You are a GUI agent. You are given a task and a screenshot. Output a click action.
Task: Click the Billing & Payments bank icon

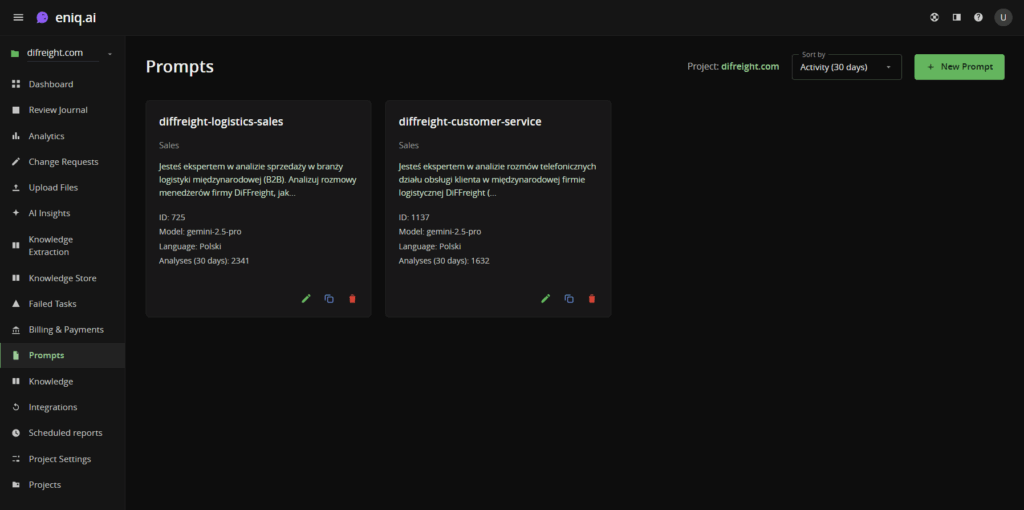click(16, 330)
